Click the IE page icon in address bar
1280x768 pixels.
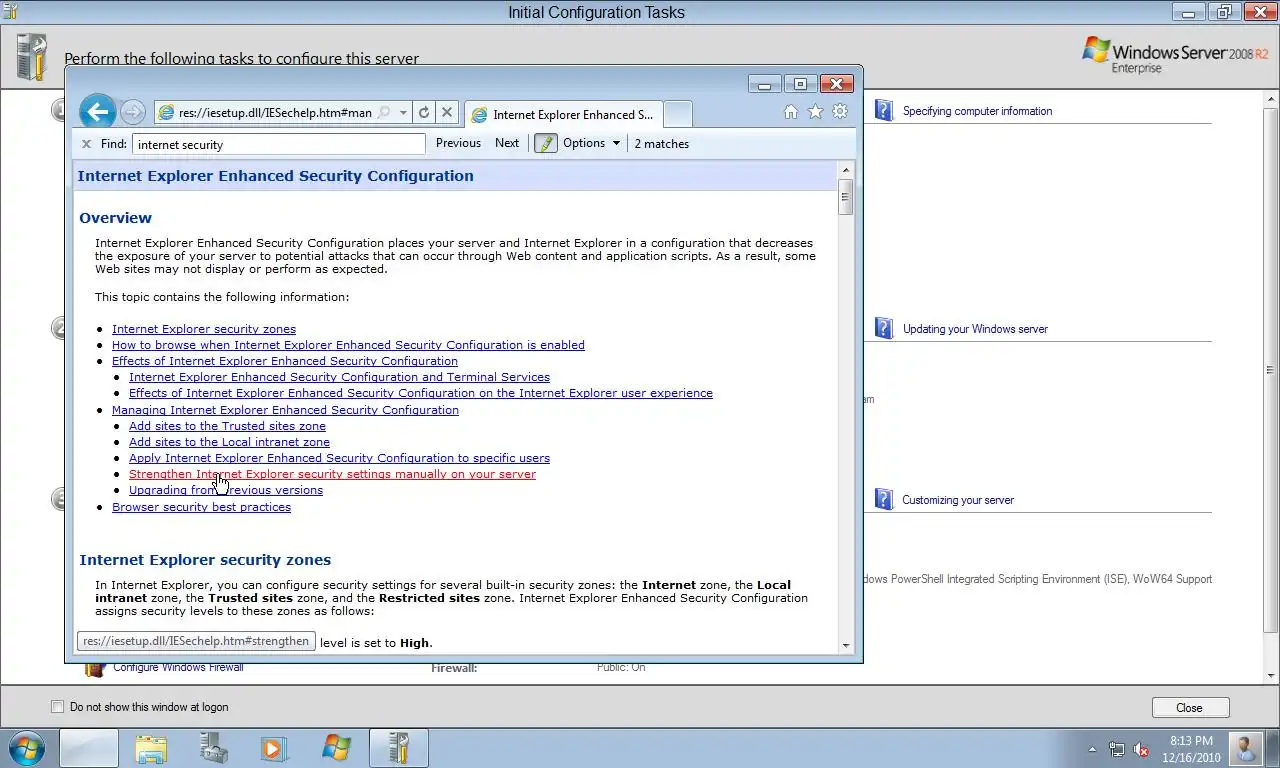click(166, 113)
